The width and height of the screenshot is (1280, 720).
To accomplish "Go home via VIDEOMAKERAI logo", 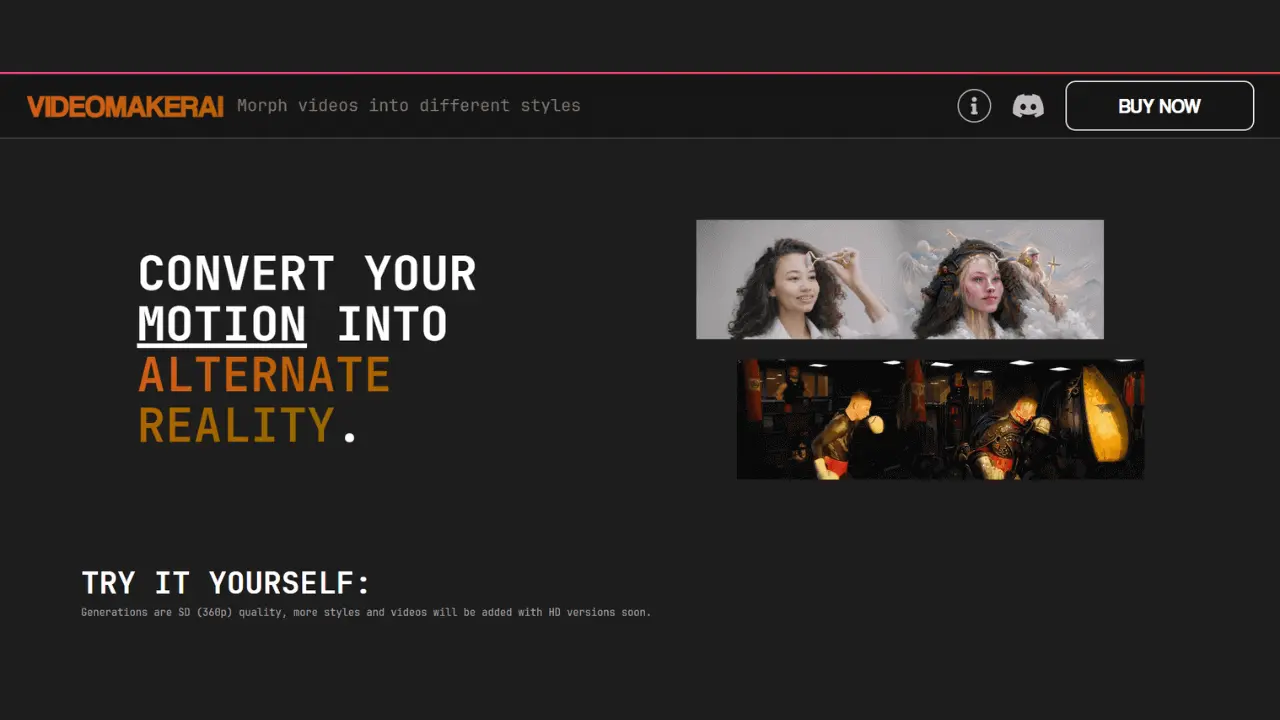I will pos(125,106).
